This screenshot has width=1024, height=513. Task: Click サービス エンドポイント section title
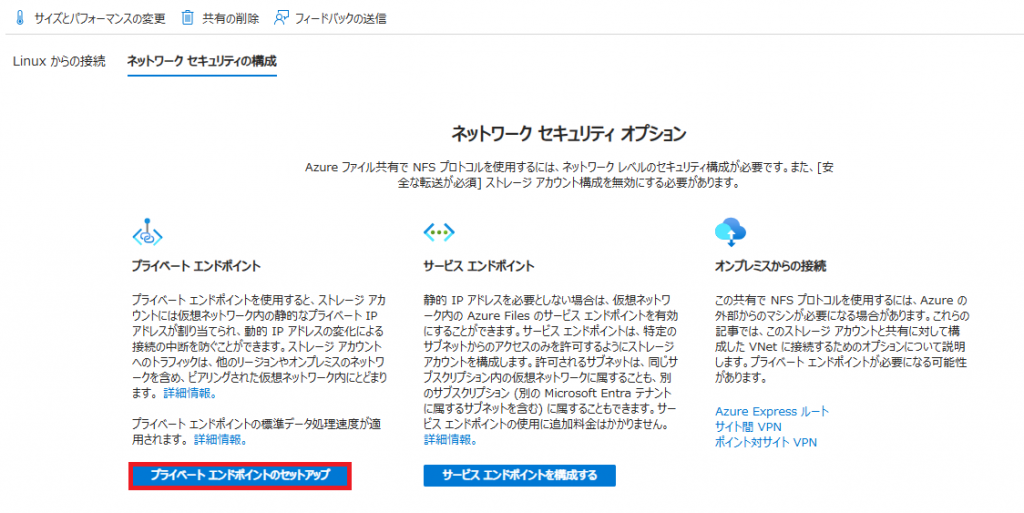pos(479,266)
